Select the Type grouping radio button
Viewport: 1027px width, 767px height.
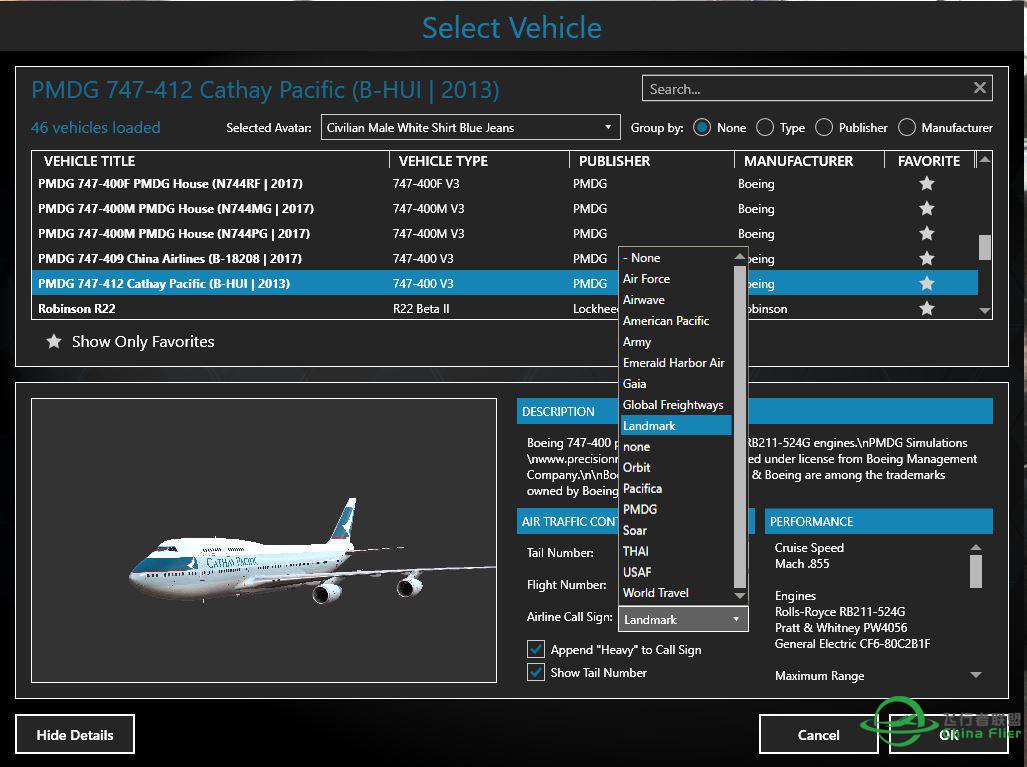764,127
